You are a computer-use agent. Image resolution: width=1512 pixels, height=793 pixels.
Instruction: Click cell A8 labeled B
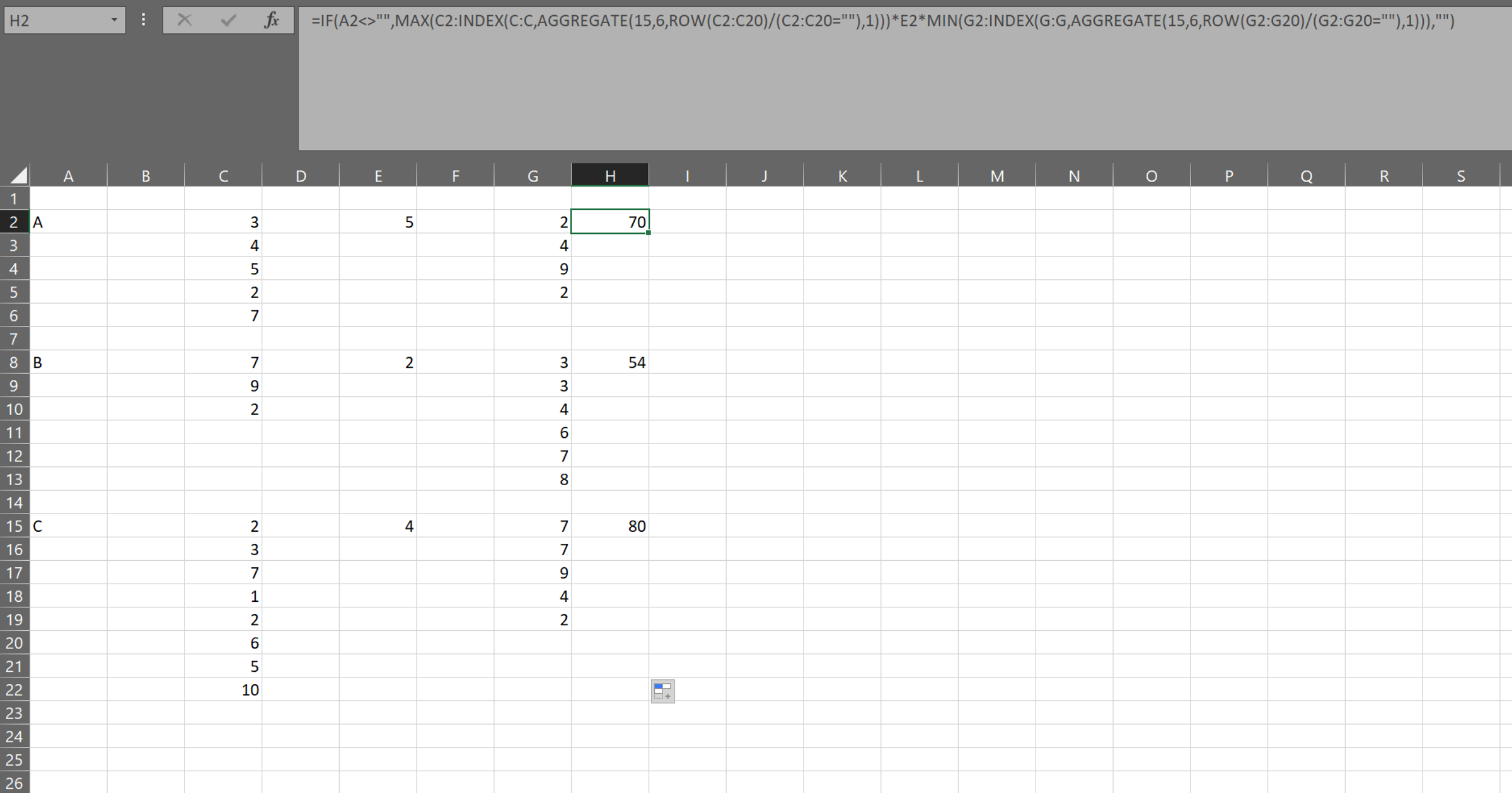[x=68, y=362]
